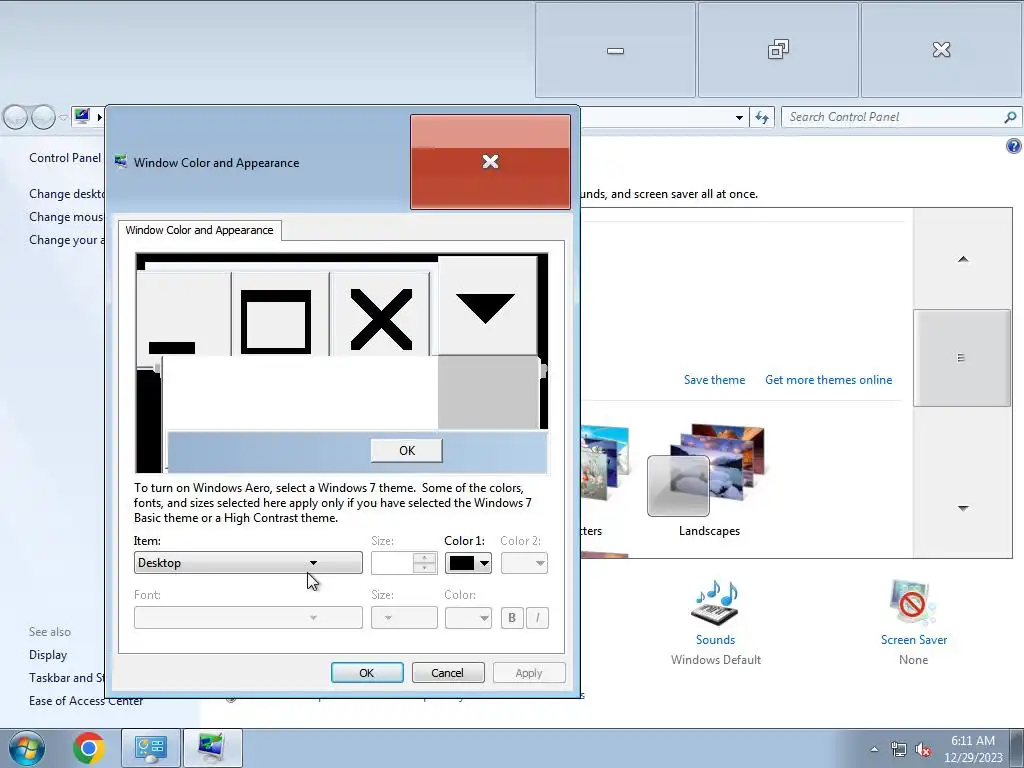Click the Sounds label link
Image resolution: width=1024 pixels, height=768 pixels.
715,640
